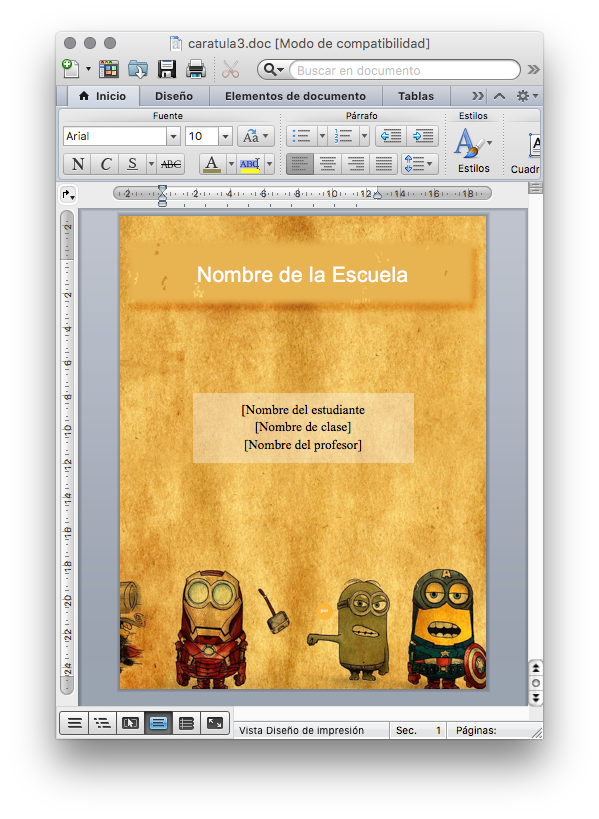Toggle italic (C) formatting
The width and height of the screenshot is (599, 819).
(x=105, y=164)
